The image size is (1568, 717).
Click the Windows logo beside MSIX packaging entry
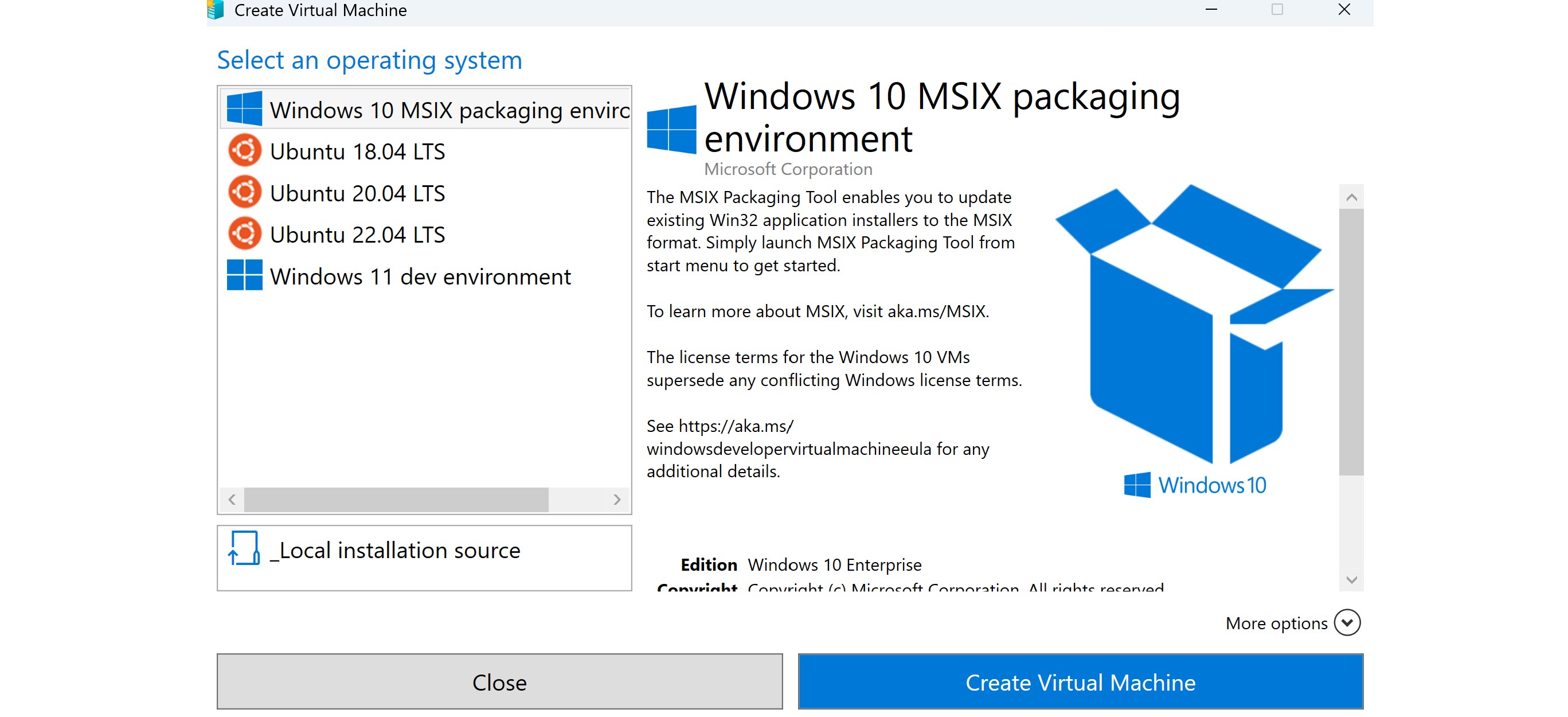[x=244, y=109]
